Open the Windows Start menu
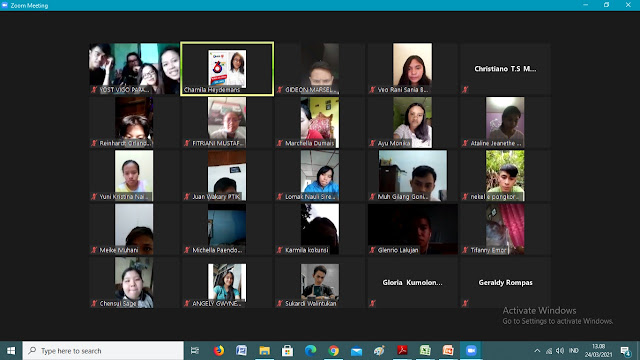640x360 pixels. [11, 351]
